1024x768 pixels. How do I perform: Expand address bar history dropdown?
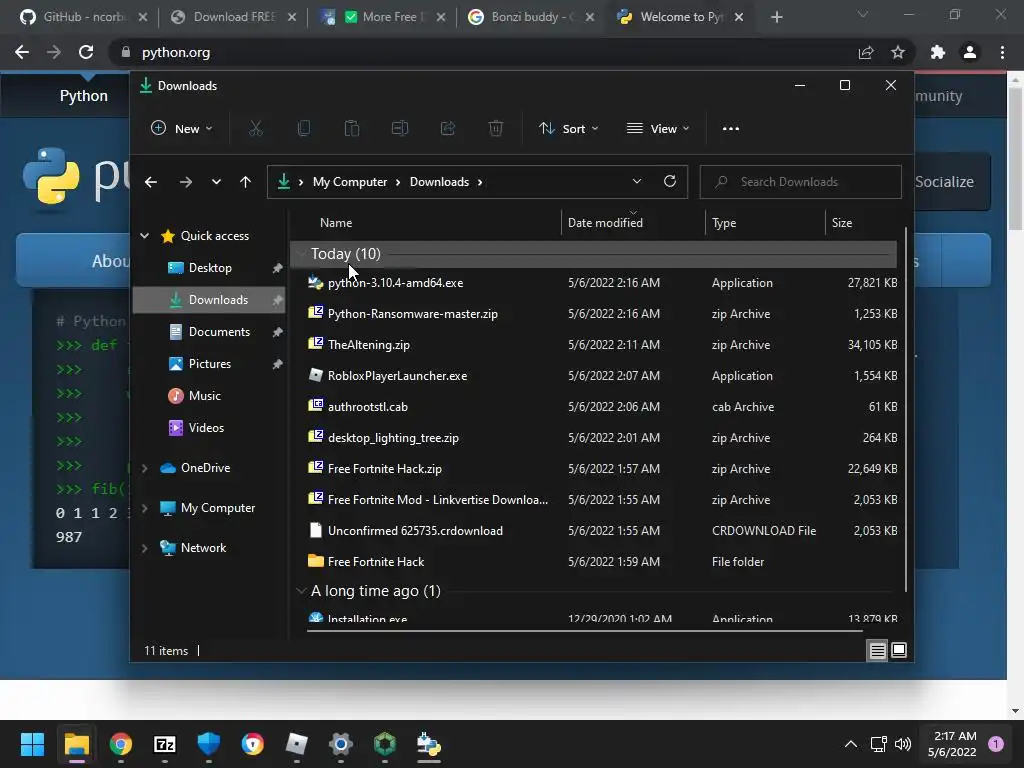(x=637, y=182)
